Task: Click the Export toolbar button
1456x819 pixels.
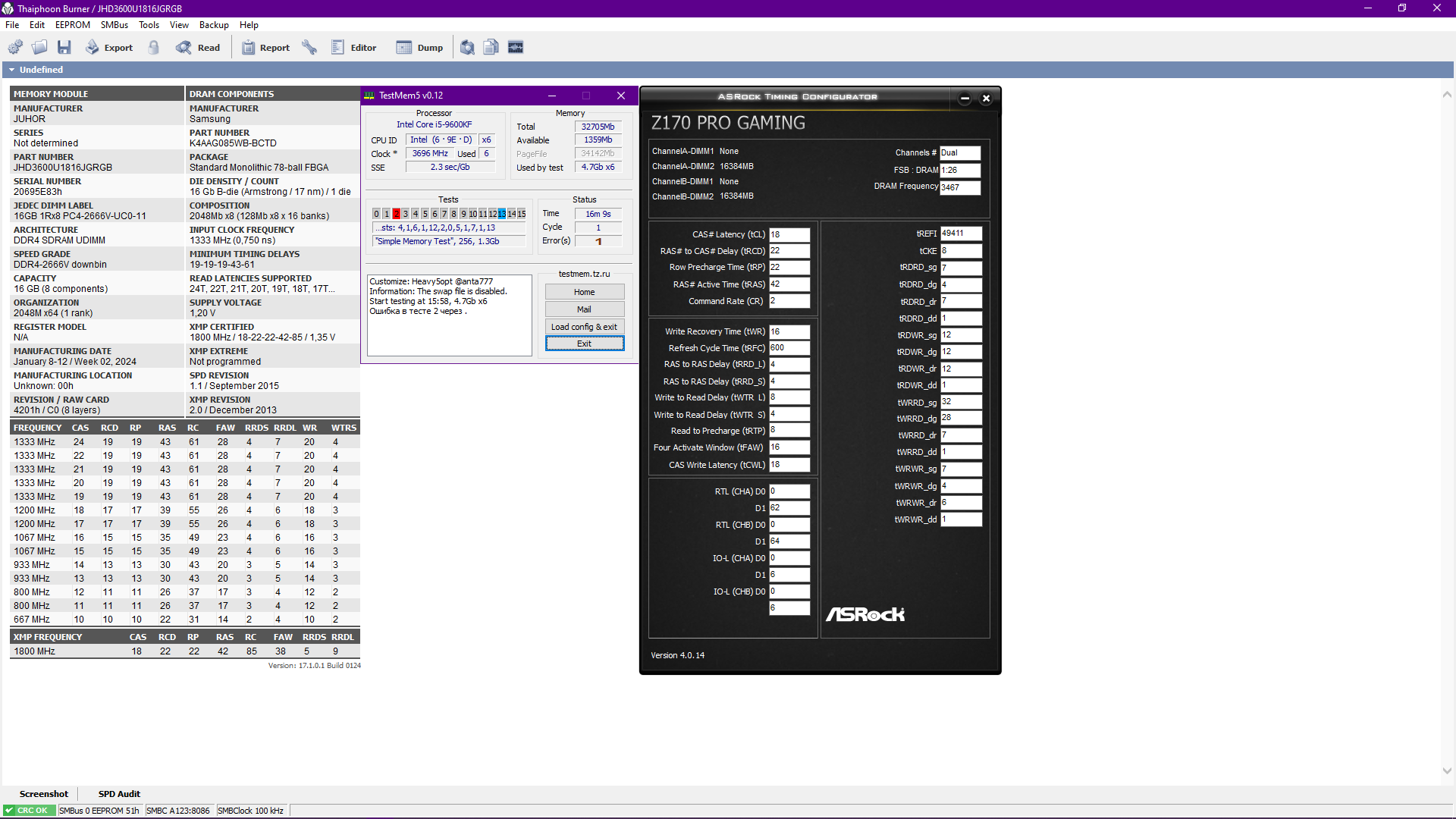Action: pos(109,48)
